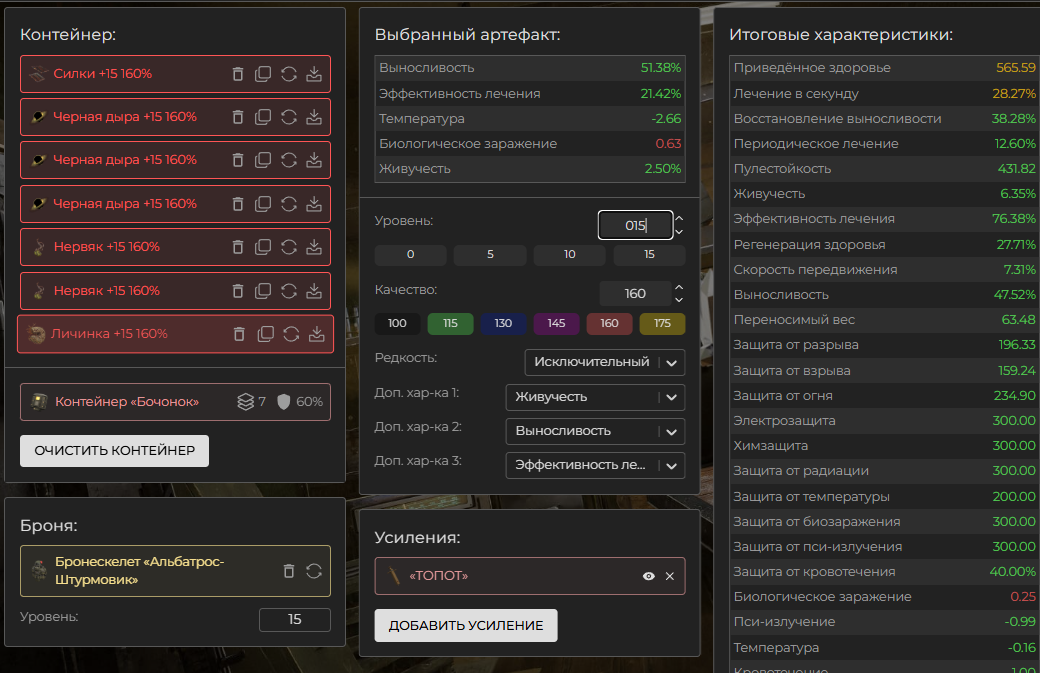Click the armor Уровень input field

pos(294,620)
